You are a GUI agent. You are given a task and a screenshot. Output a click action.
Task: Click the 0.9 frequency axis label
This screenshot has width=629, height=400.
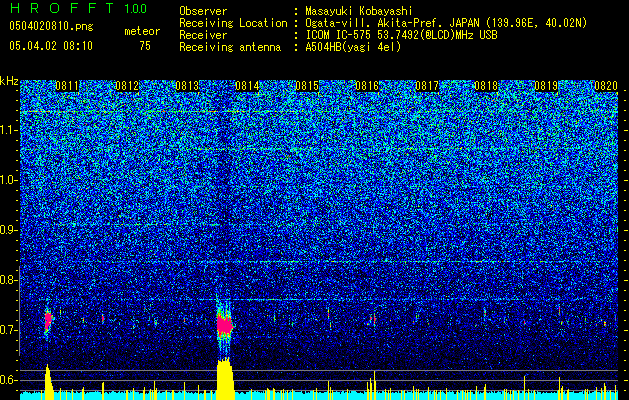9,230
